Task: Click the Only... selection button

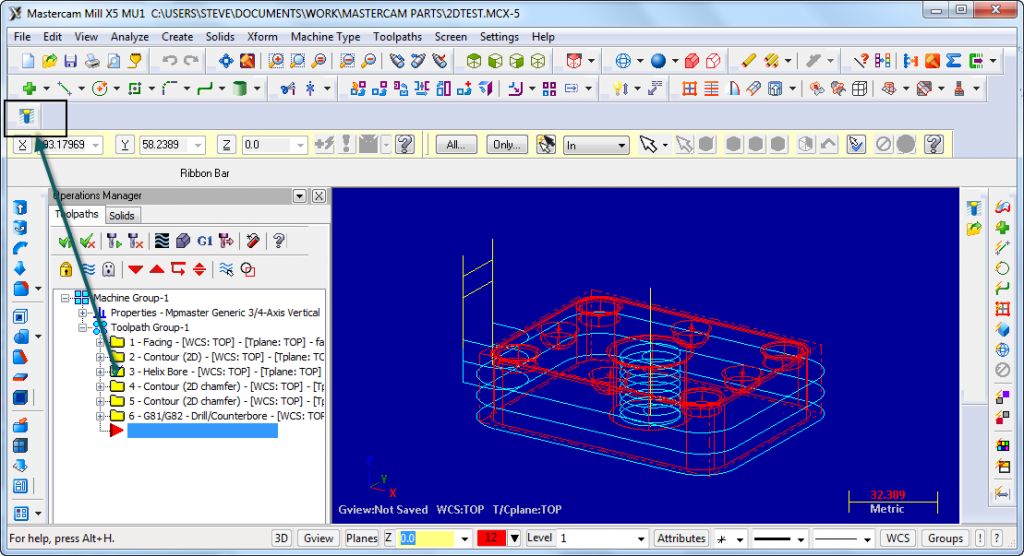Action: coord(507,144)
